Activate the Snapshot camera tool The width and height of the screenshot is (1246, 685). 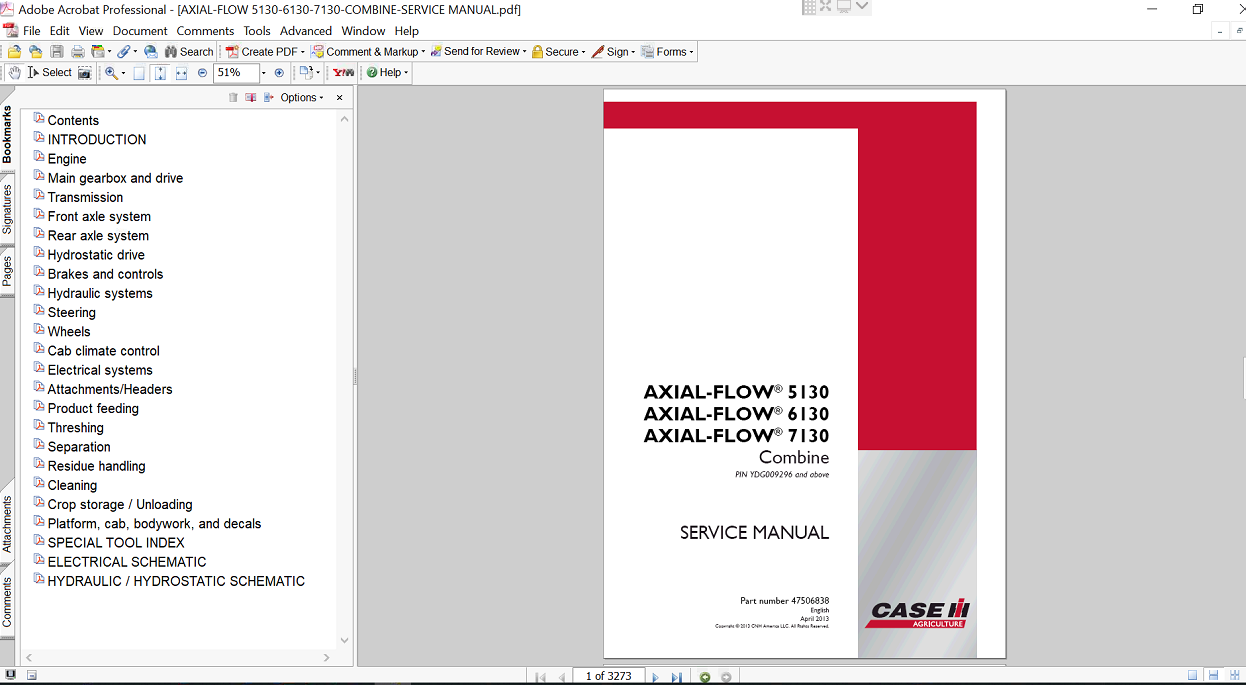point(85,73)
